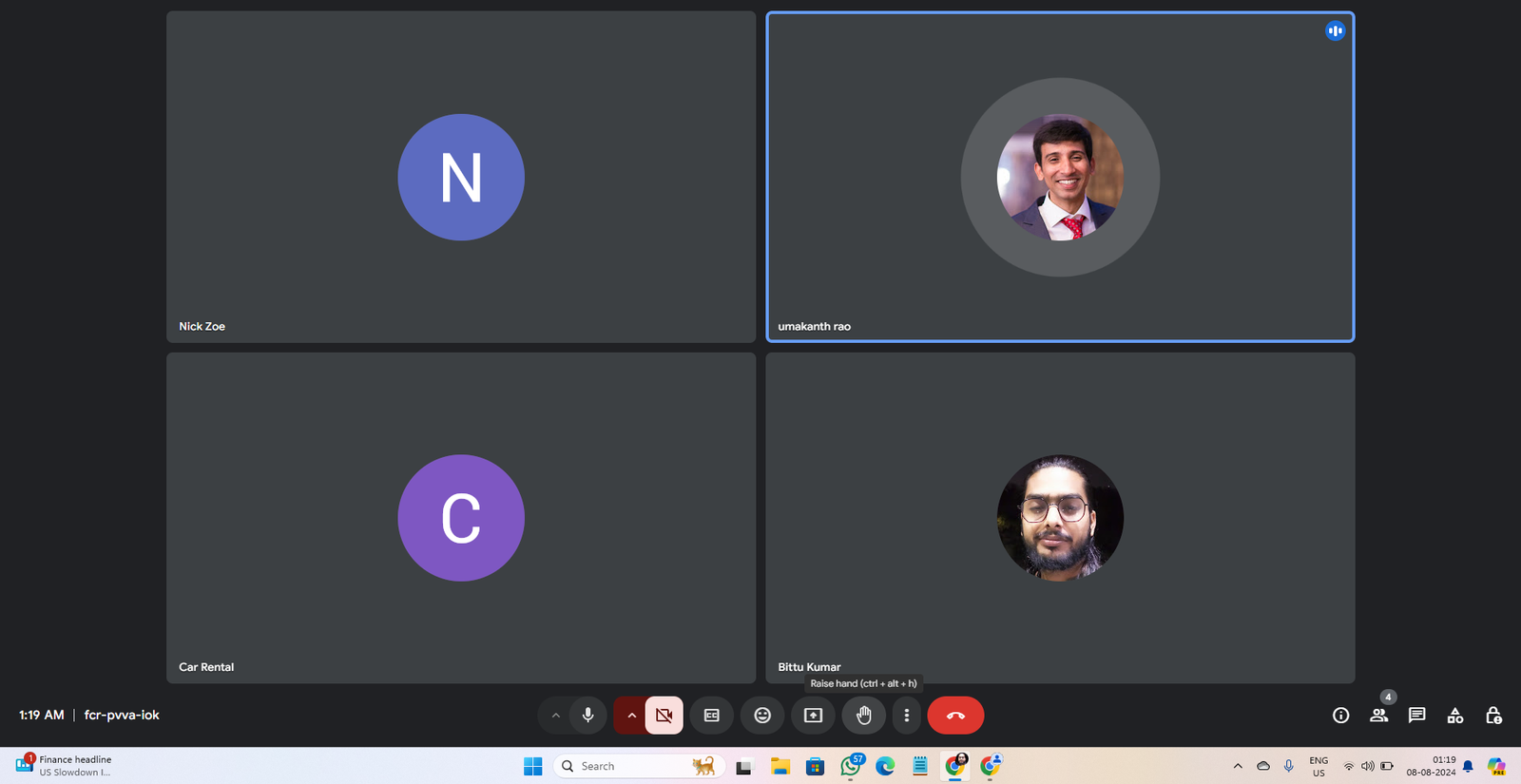Image resolution: width=1521 pixels, height=784 pixels.
Task: Click the taskbar Search box
Action: (639, 766)
